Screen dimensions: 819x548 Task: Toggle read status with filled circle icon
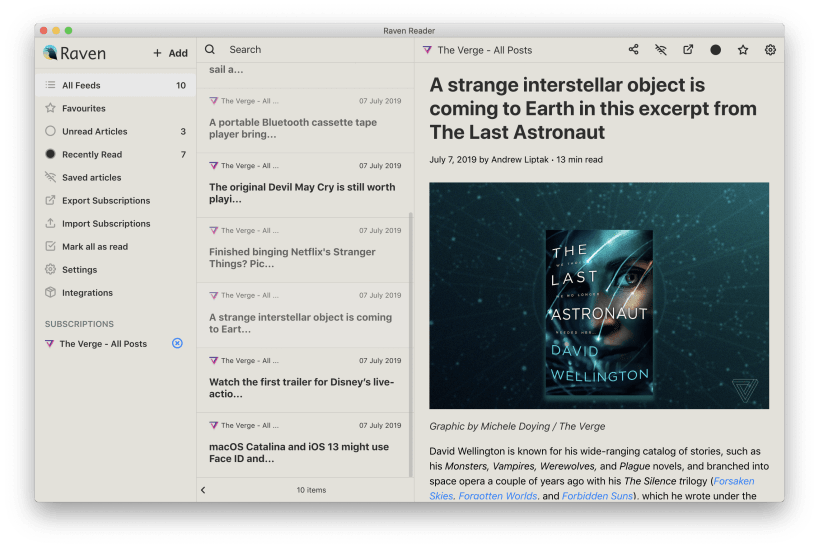point(716,50)
